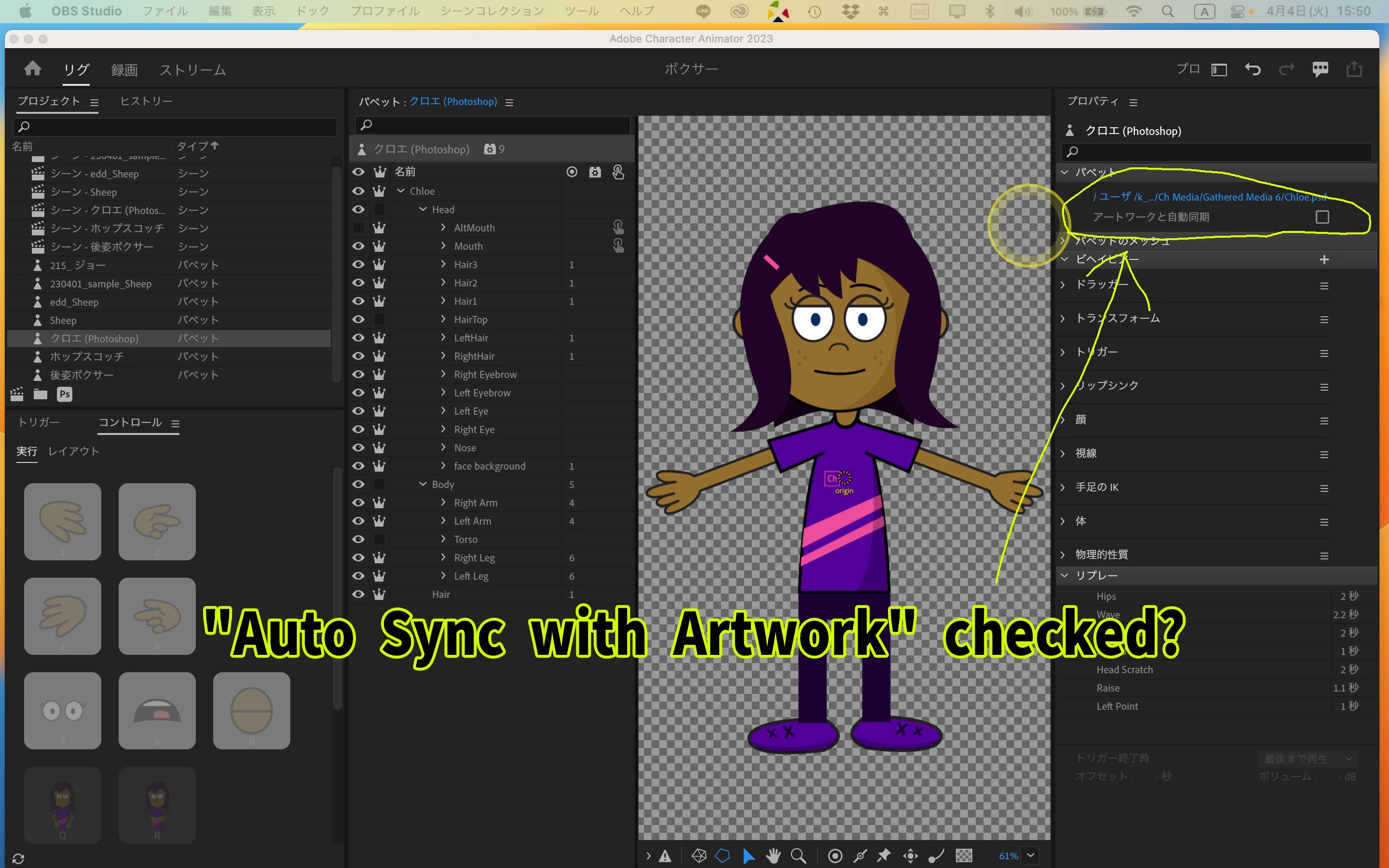
Task: Toggle the transparency grid background icon
Action: pyautogui.click(x=964, y=855)
